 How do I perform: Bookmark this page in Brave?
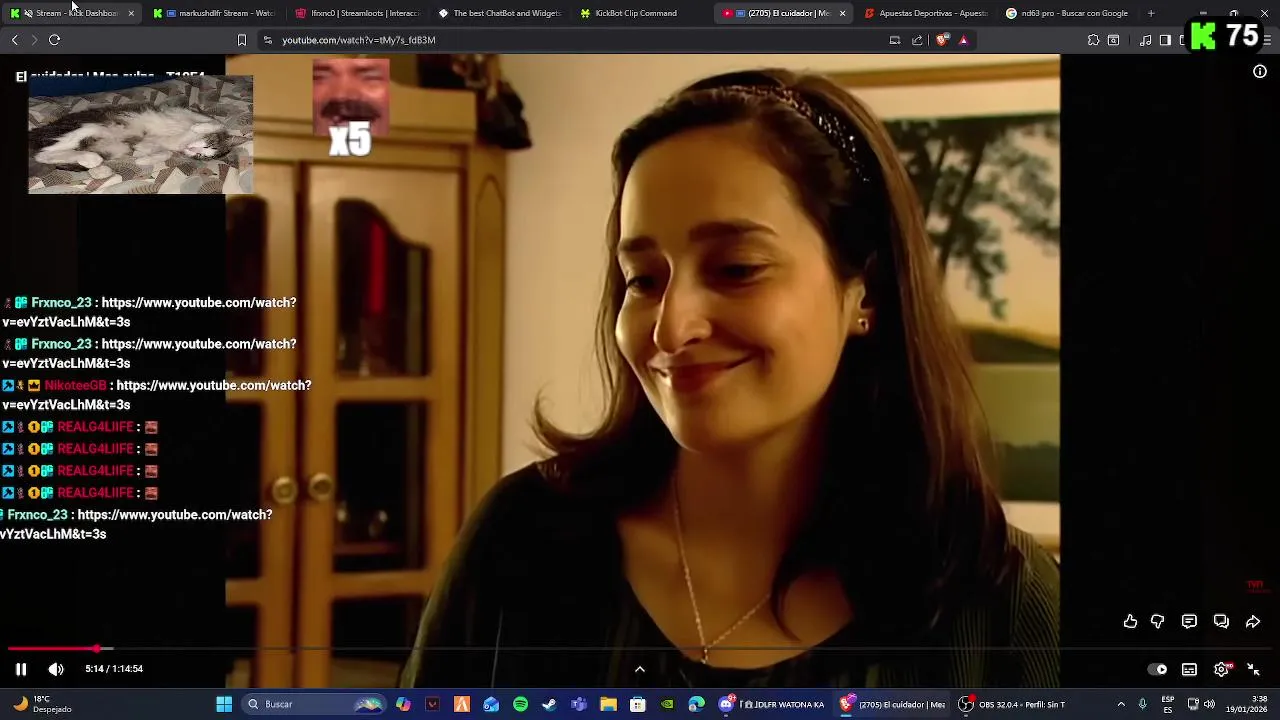click(x=241, y=40)
